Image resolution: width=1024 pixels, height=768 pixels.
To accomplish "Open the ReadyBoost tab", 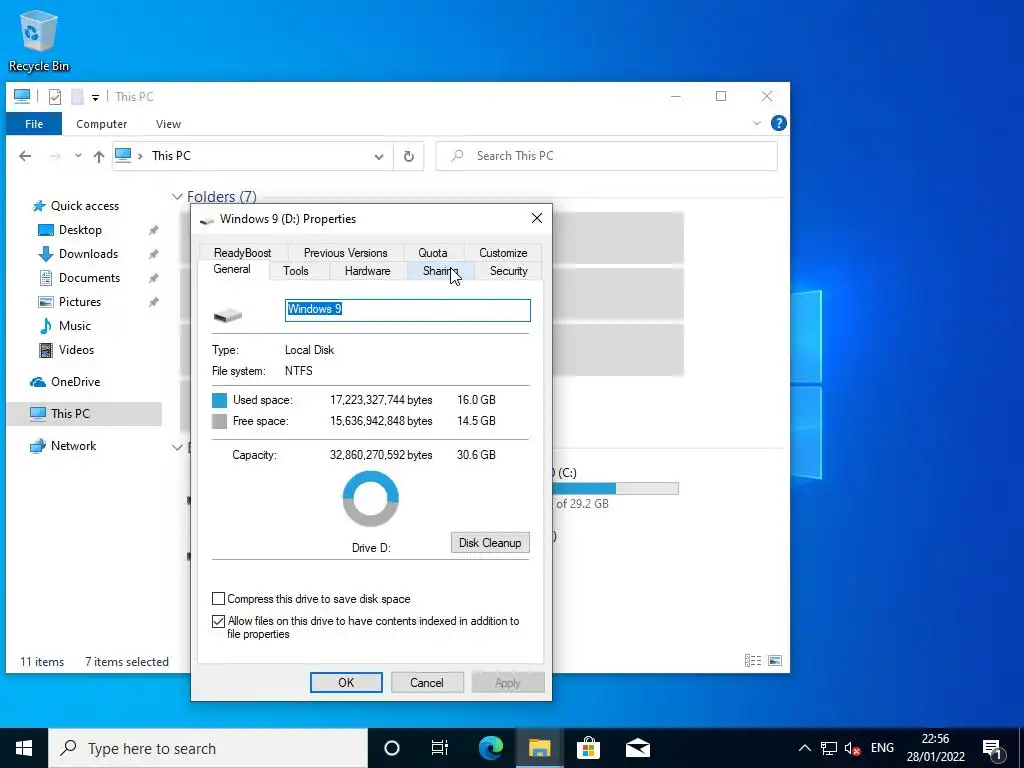I will tap(242, 253).
